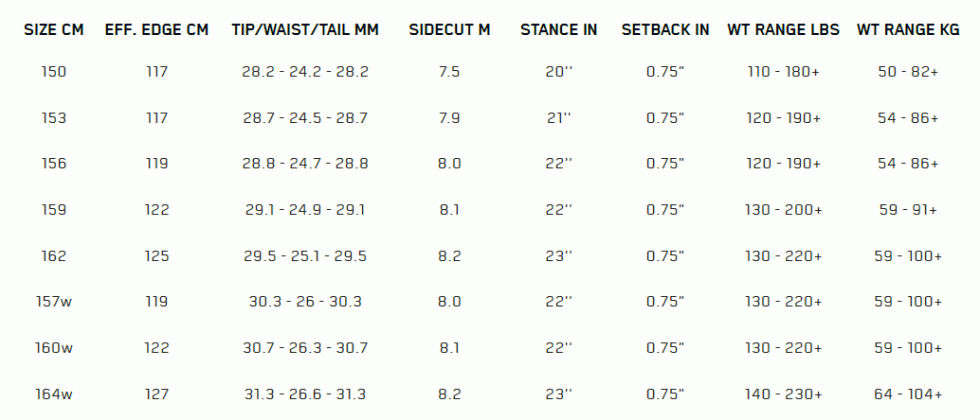
Task: Select the 157w size cell
Action: pos(54,302)
